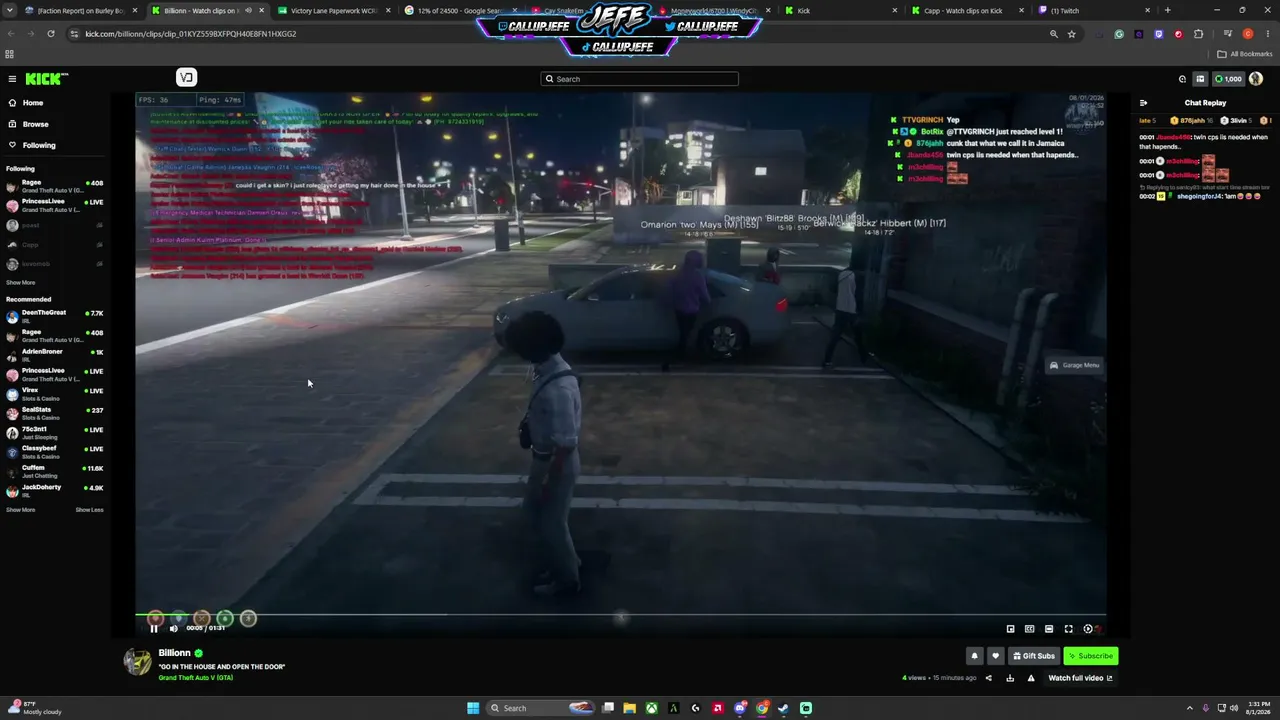
Task: Open Ragee in the Following list
Action: 55,187
